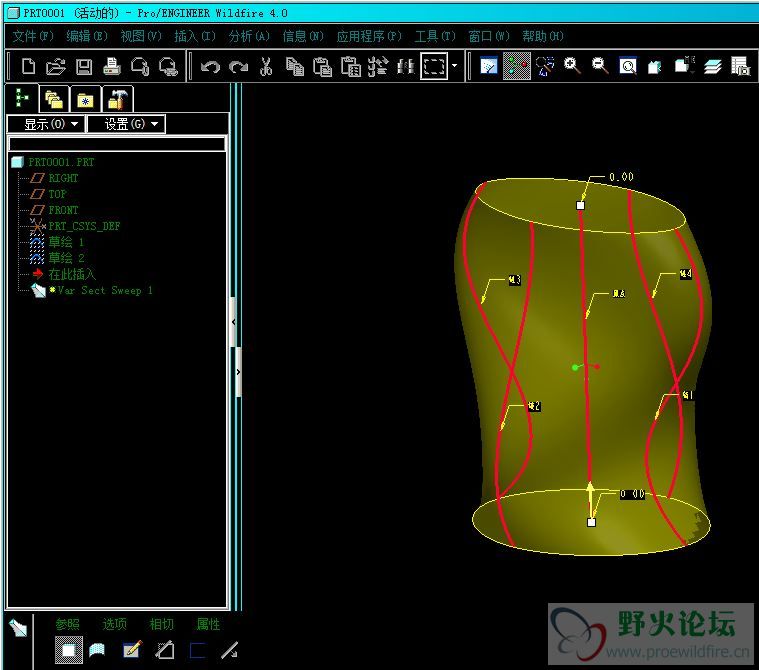
Task: Redo the last action
Action: click(238, 66)
